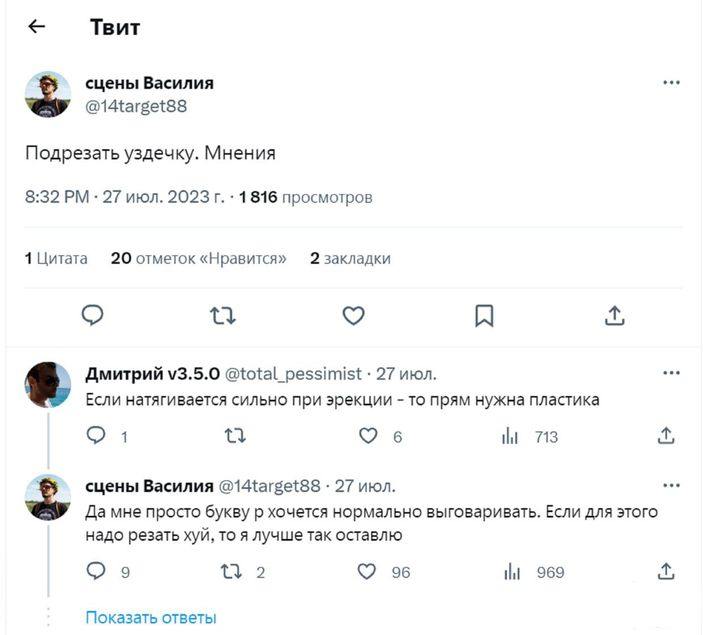
Task: Click Показать ответы link
Action: tap(150, 617)
